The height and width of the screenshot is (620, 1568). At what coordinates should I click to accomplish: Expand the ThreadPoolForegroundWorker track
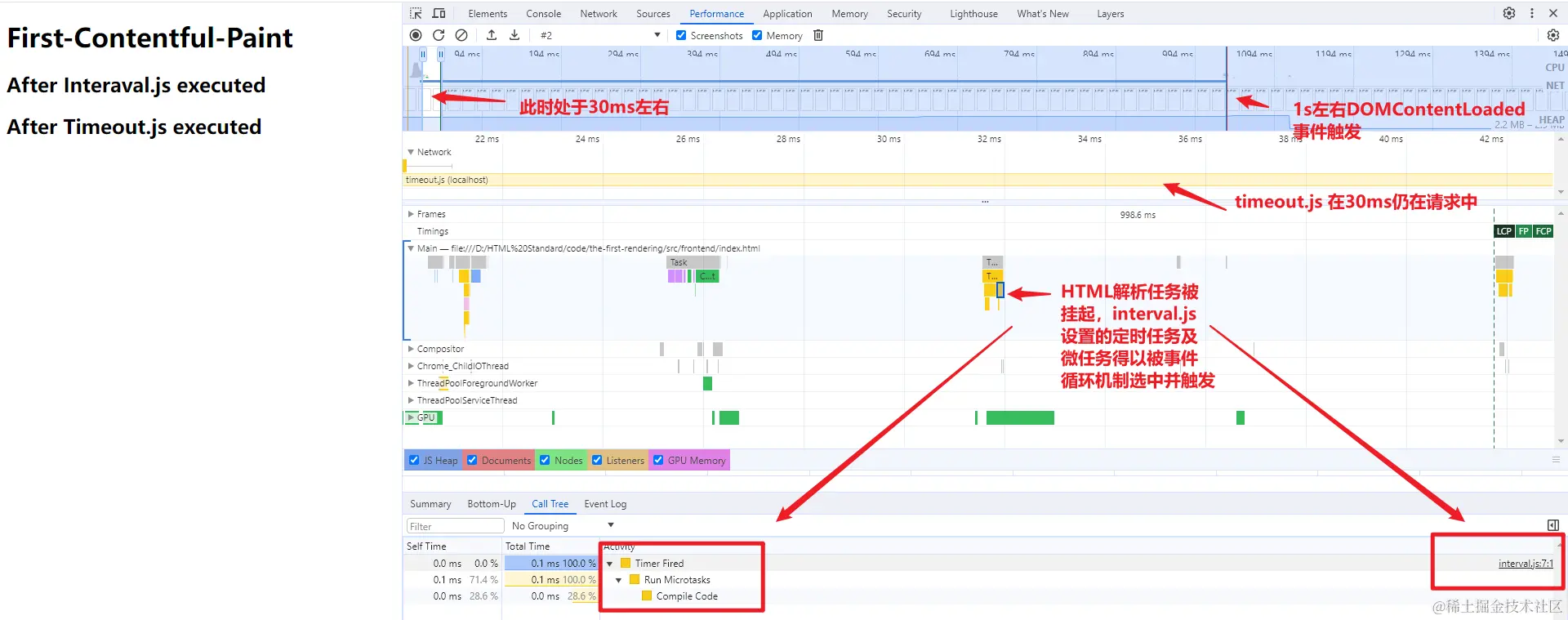click(411, 383)
